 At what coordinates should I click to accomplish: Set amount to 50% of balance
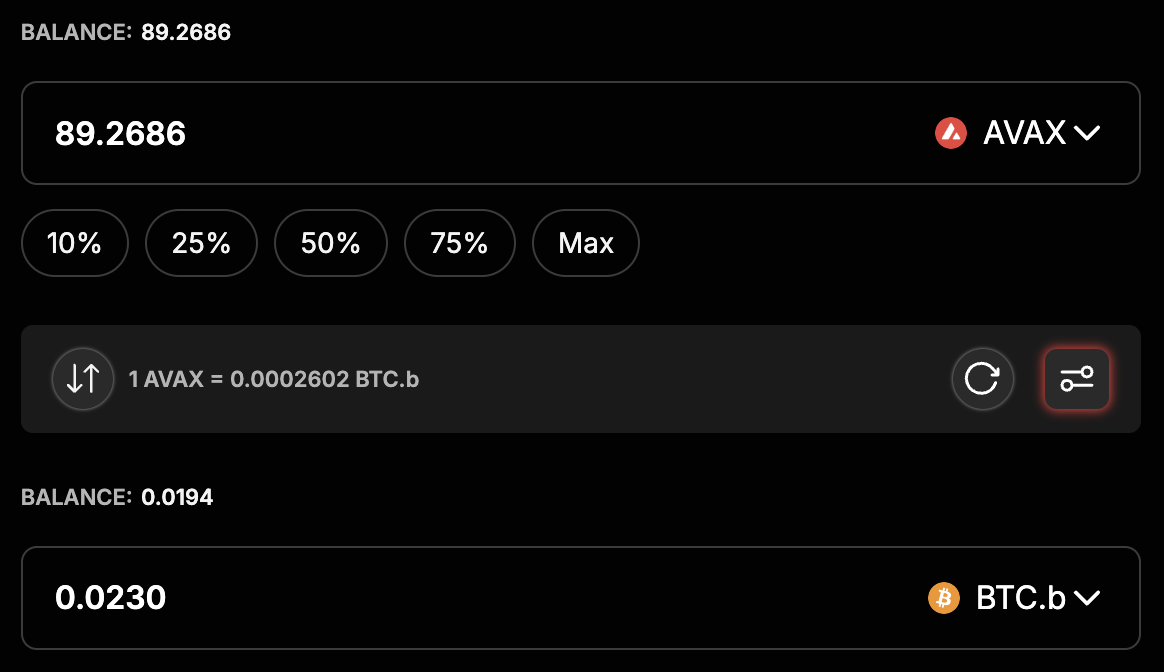click(330, 242)
